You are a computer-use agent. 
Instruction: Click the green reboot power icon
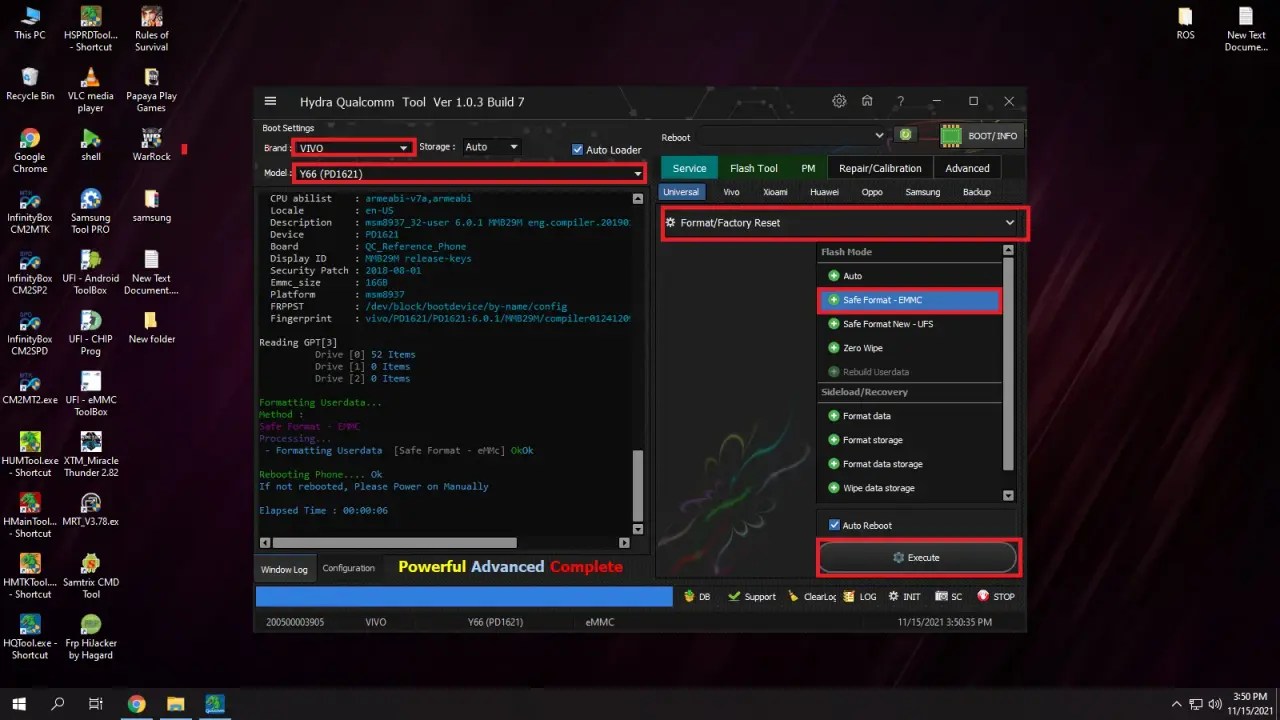click(905, 135)
